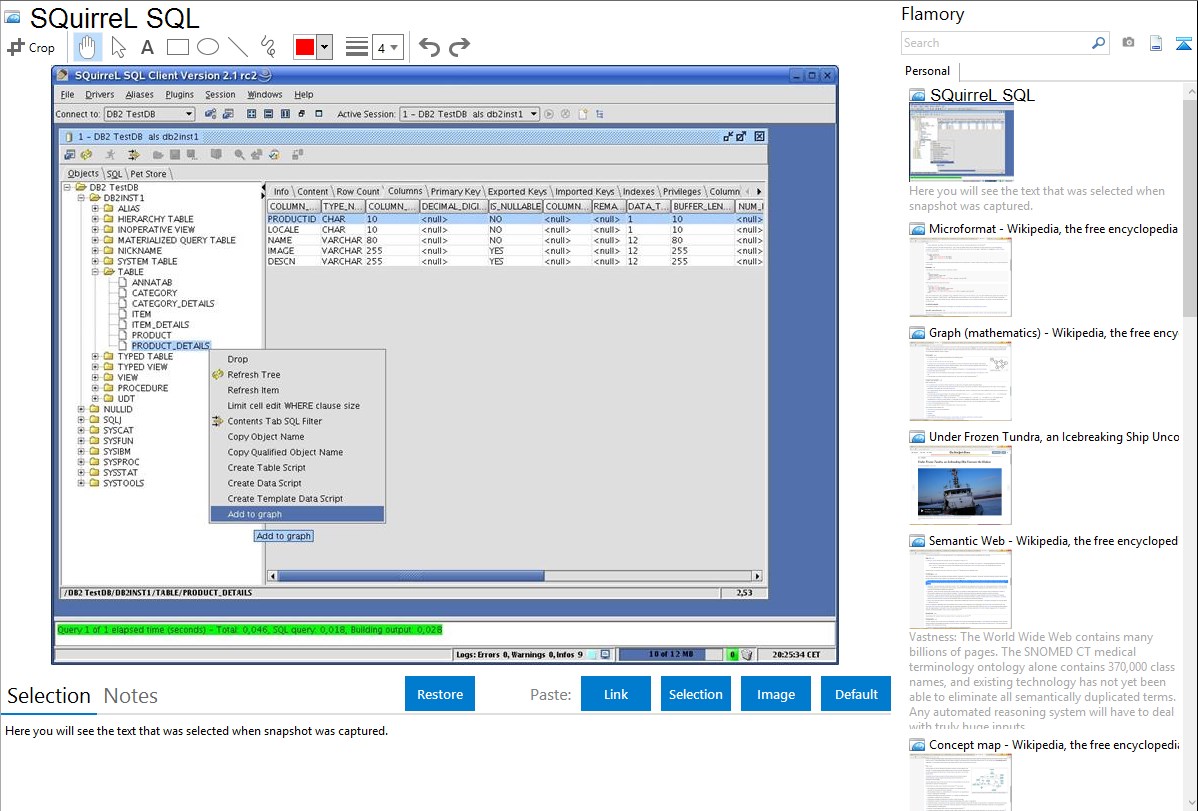Open the Drivers menu in SQuirreL
The width and height of the screenshot is (1198, 811).
point(99,95)
